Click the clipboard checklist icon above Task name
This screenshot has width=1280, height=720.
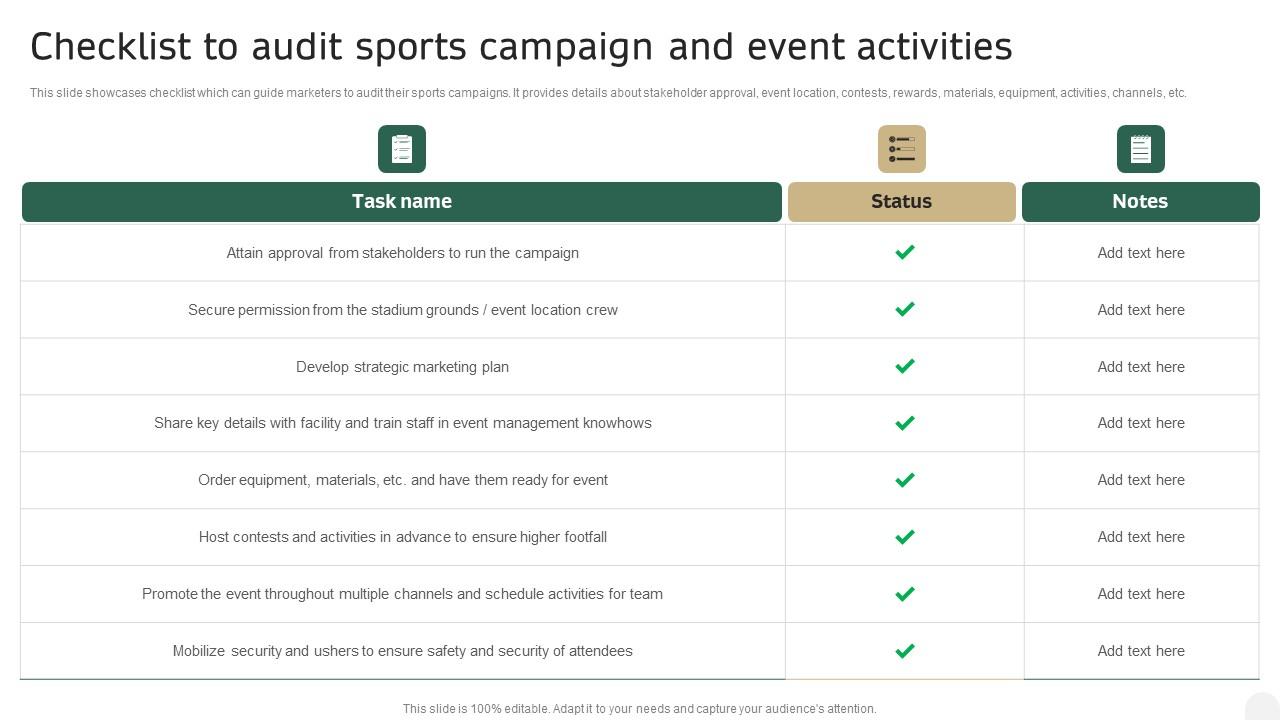pyautogui.click(x=402, y=149)
